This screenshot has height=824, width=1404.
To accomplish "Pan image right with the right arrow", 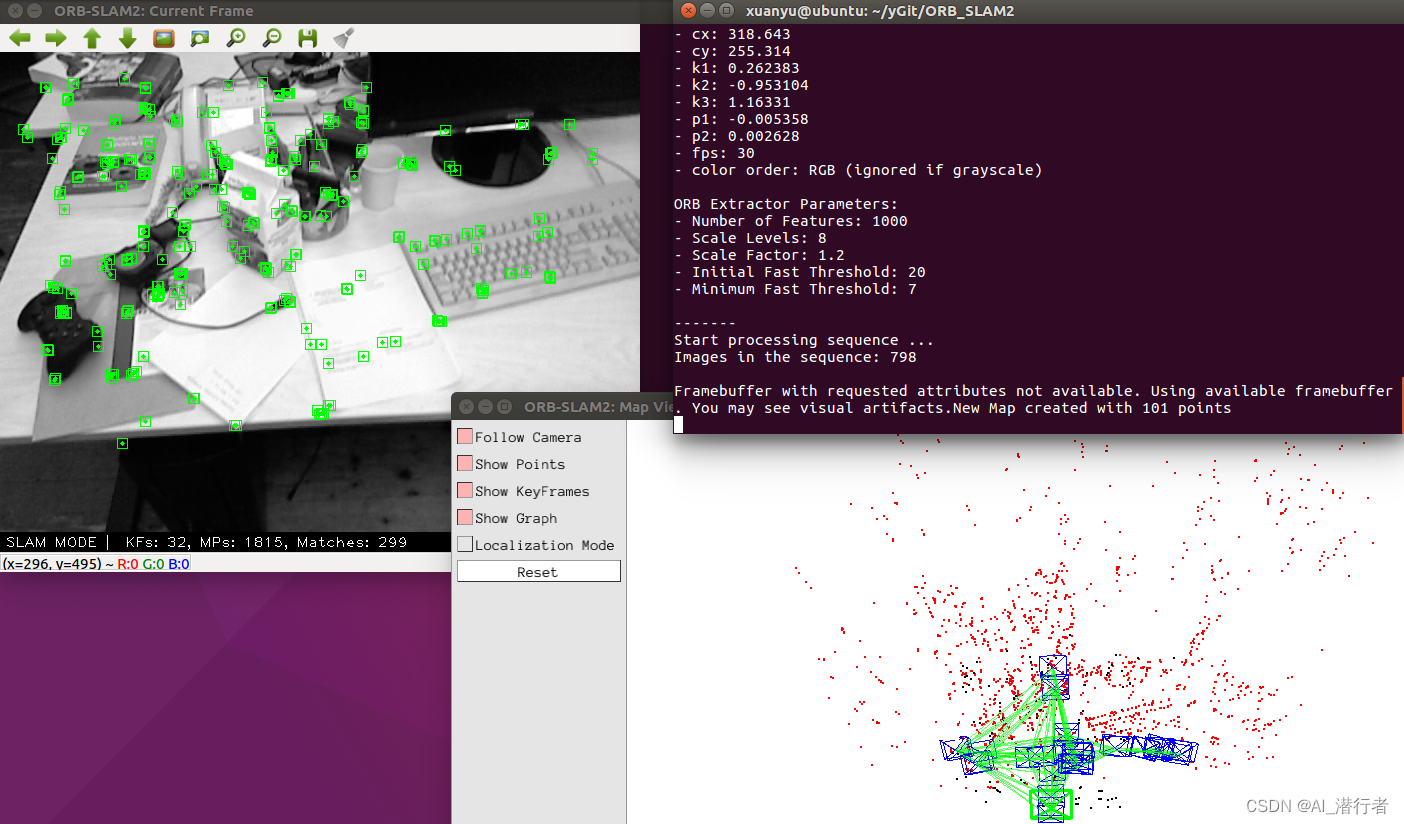I will [x=56, y=38].
